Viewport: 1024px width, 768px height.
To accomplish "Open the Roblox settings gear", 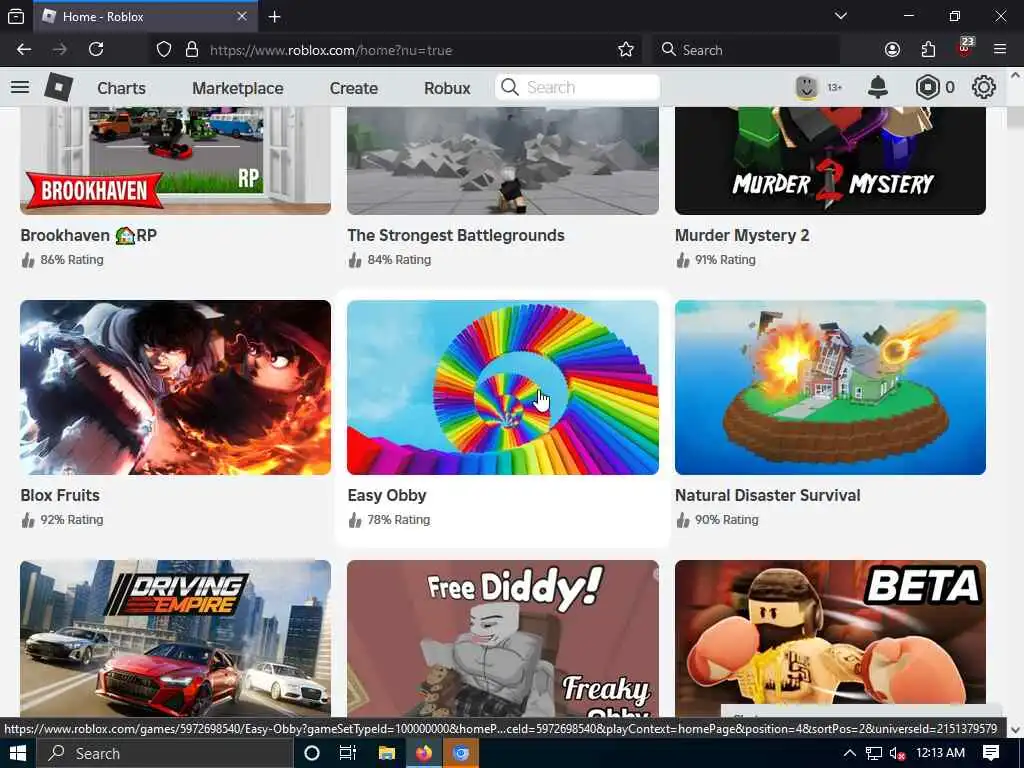I will pos(984,87).
